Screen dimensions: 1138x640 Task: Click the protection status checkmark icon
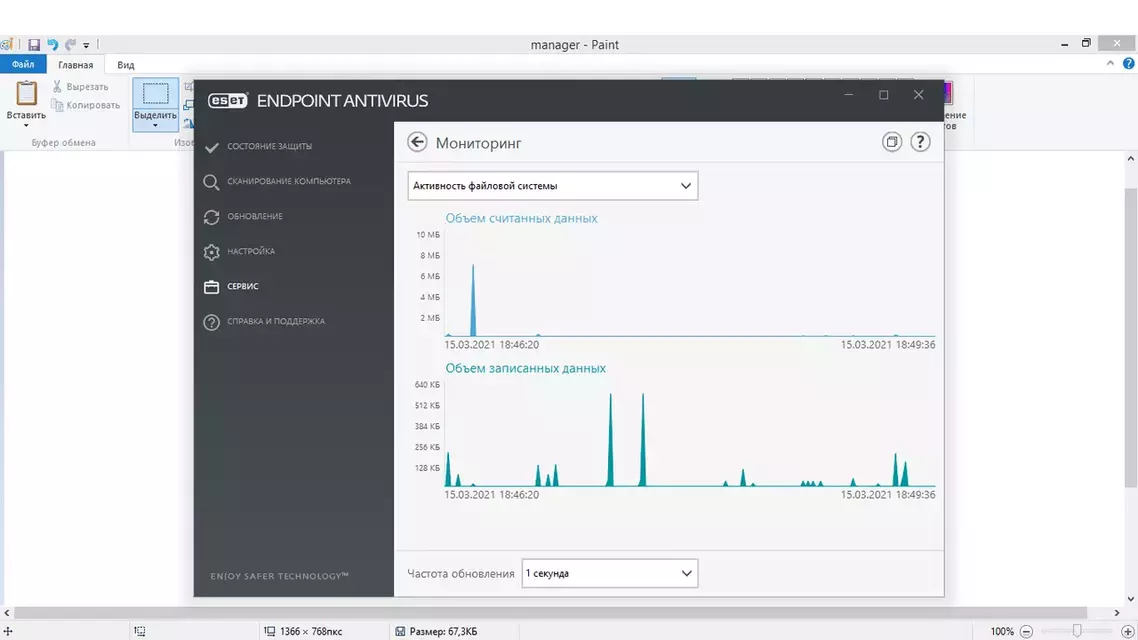(x=211, y=147)
